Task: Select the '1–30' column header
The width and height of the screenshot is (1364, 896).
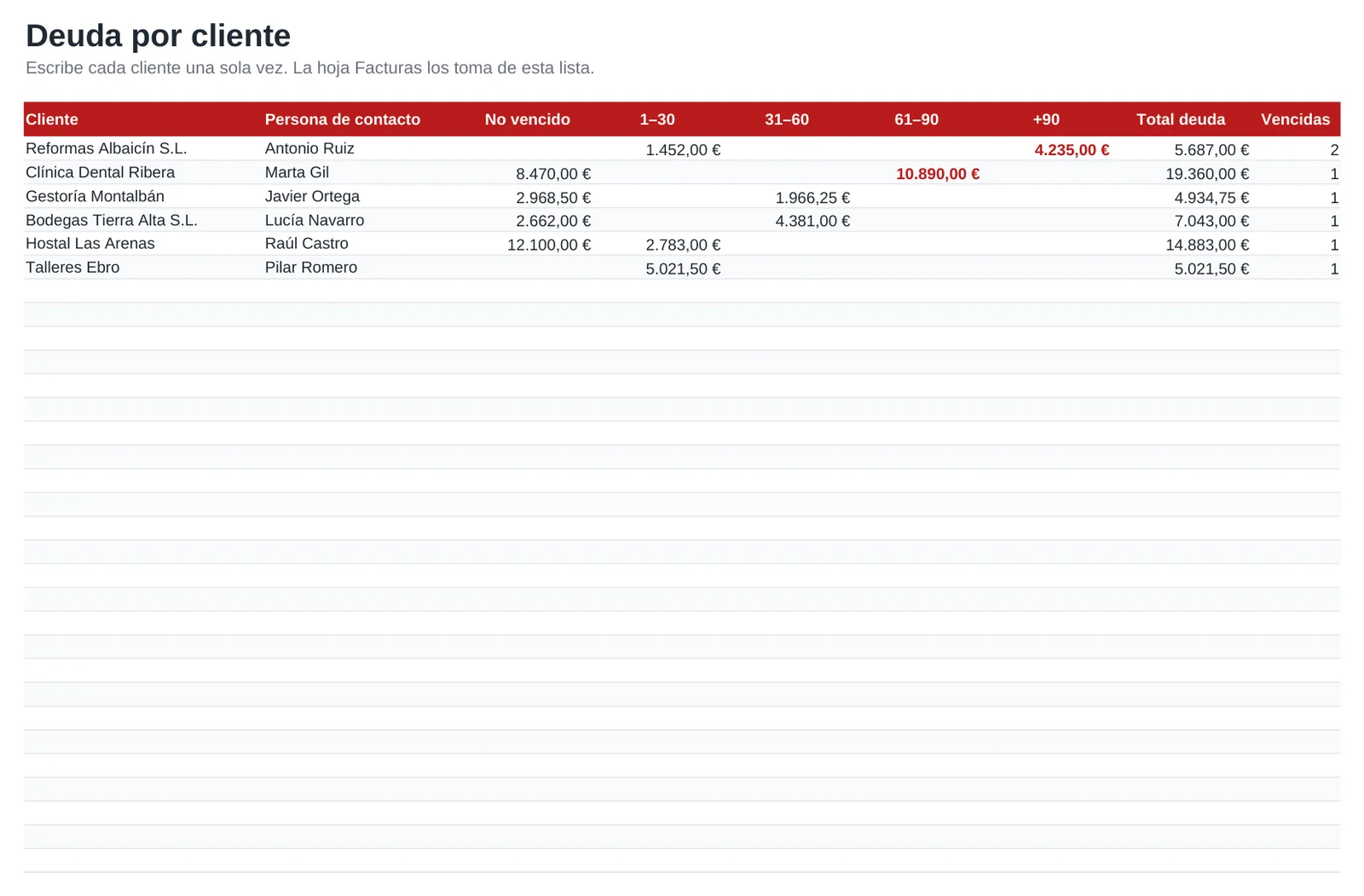Action: point(657,119)
